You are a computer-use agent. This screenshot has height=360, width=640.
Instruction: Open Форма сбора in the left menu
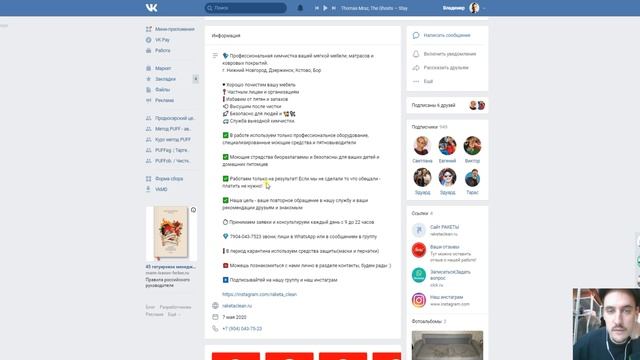point(169,178)
